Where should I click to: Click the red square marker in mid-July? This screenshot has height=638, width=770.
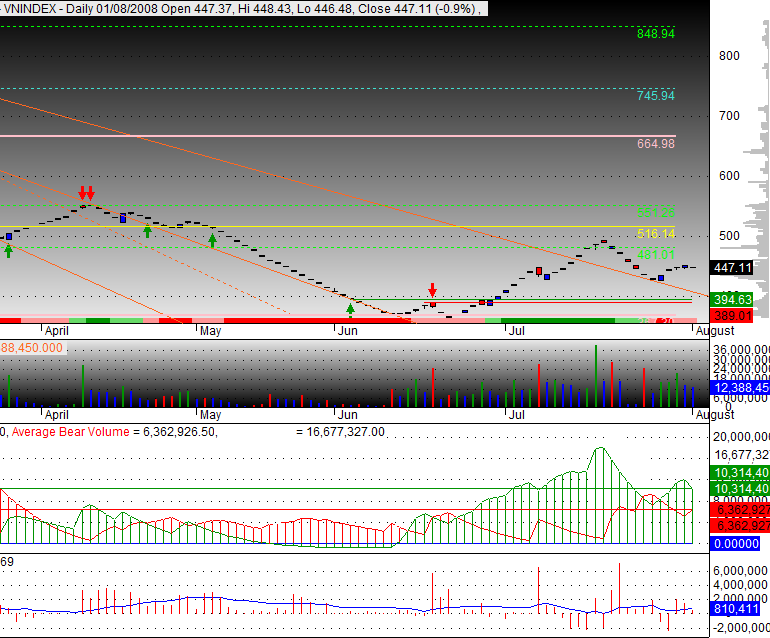coord(539,270)
